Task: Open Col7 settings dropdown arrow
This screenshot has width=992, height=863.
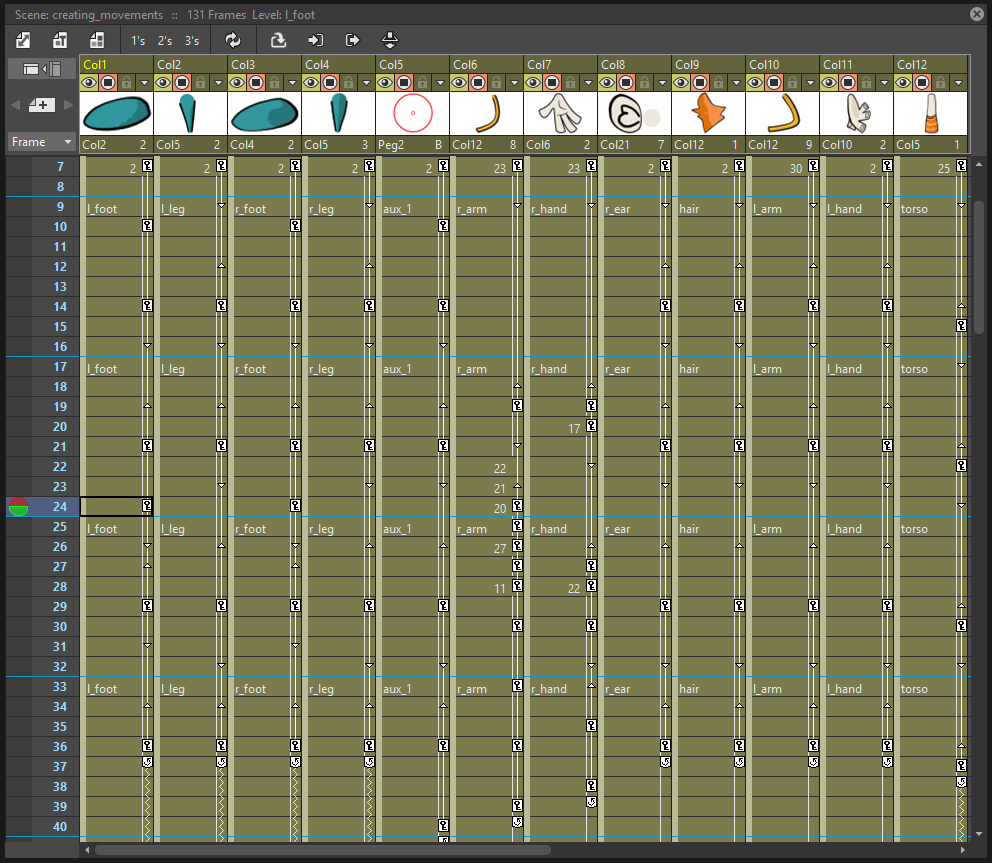Action: point(588,83)
